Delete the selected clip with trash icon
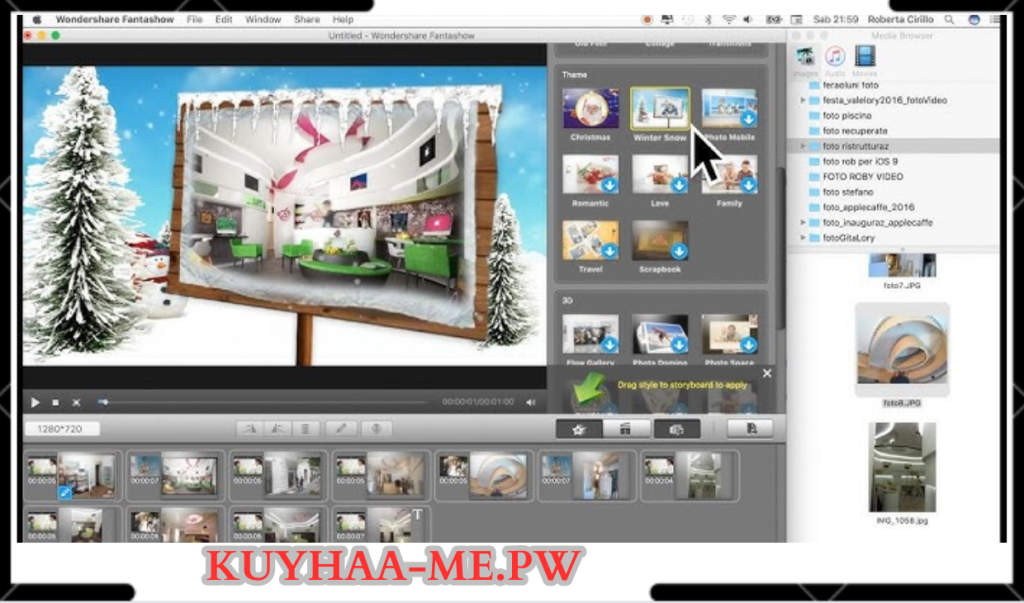This screenshot has width=1024, height=603. pyautogui.click(x=305, y=429)
